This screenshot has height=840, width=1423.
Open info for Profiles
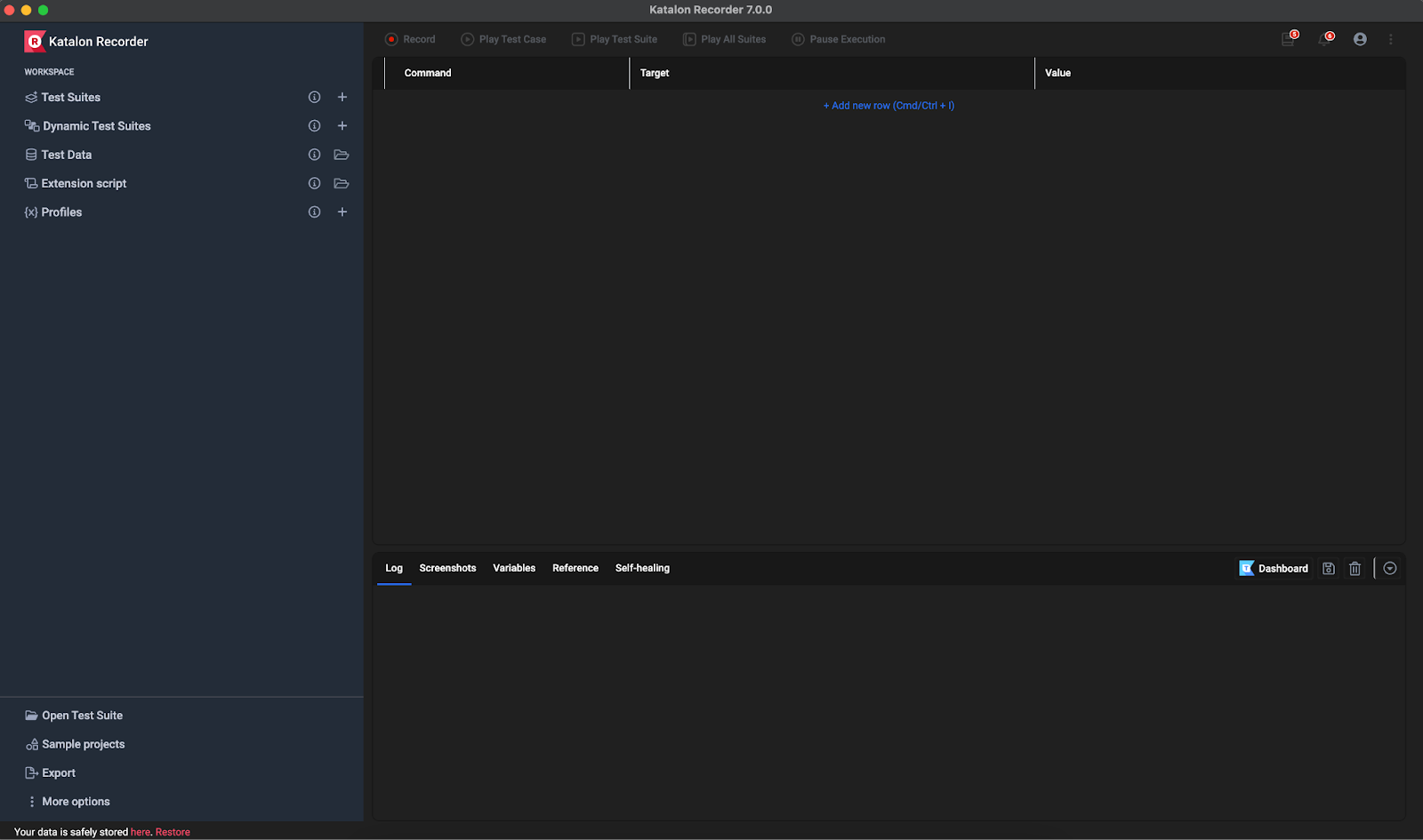[x=314, y=212]
